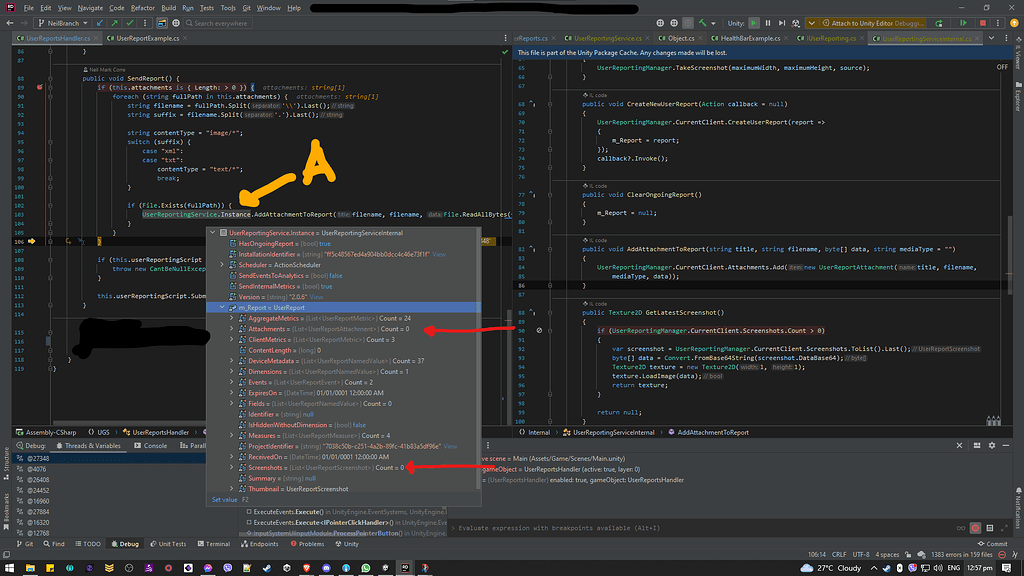Click the View link next to ProjectIdentifier
The image size is (1024, 576).
450,445
